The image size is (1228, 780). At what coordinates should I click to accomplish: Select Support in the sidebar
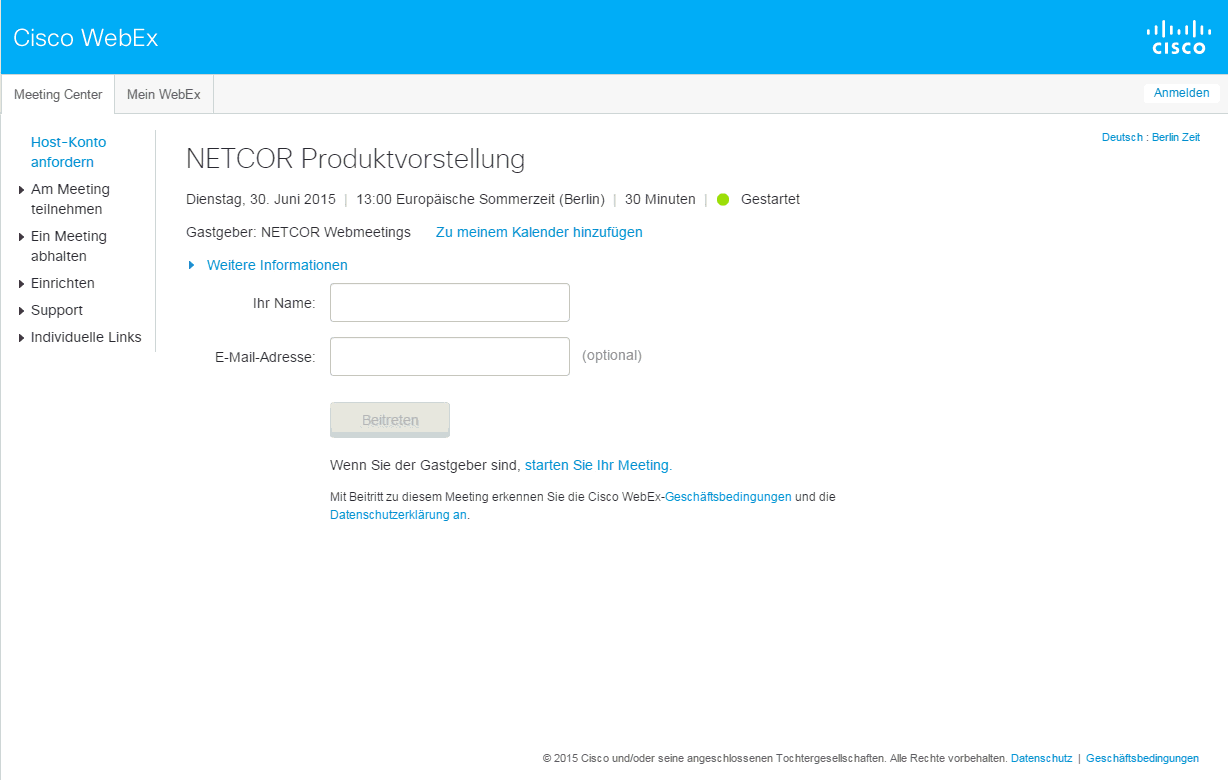(x=57, y=310)
